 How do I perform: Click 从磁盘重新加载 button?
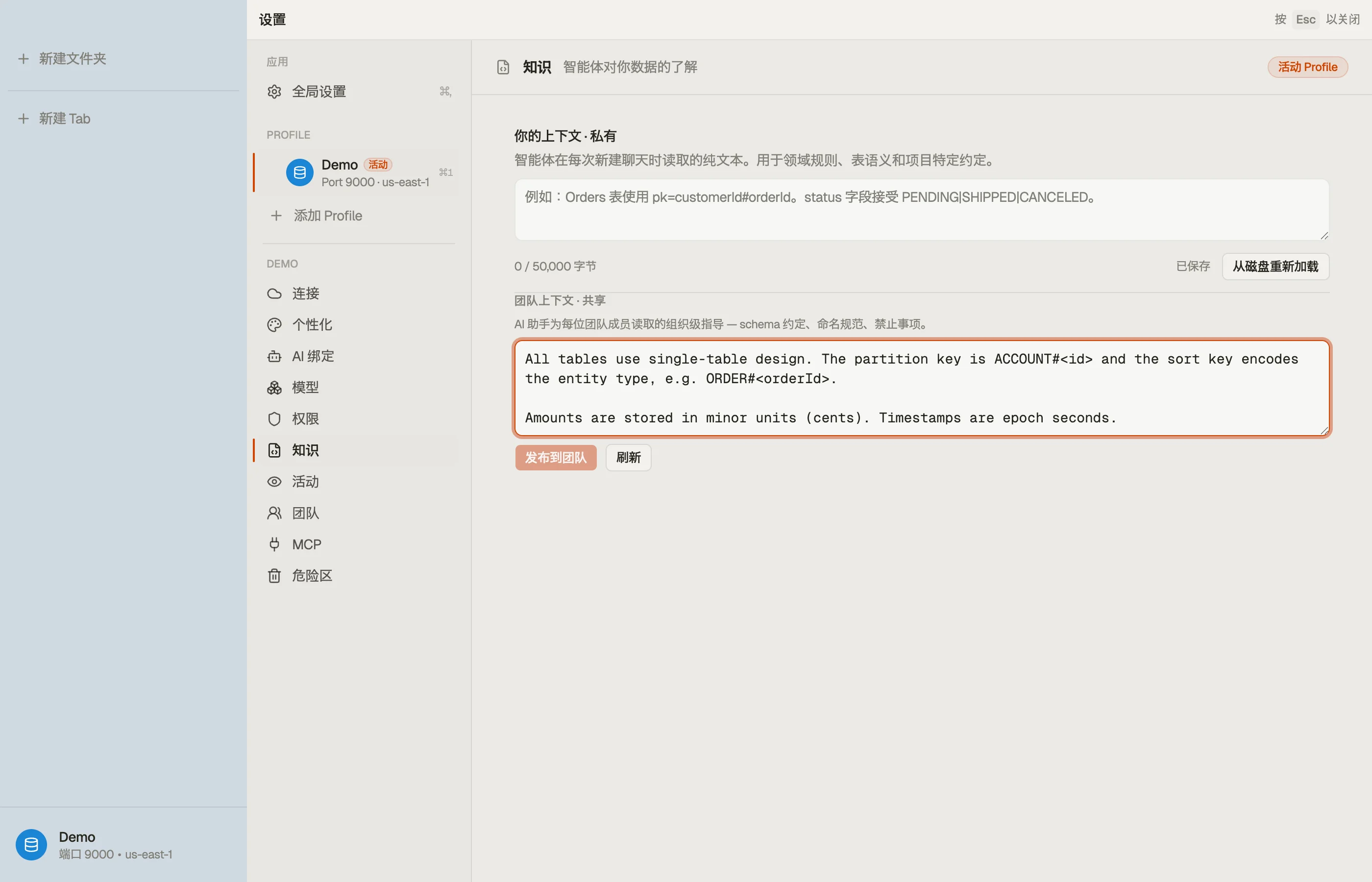point(1275,267)
